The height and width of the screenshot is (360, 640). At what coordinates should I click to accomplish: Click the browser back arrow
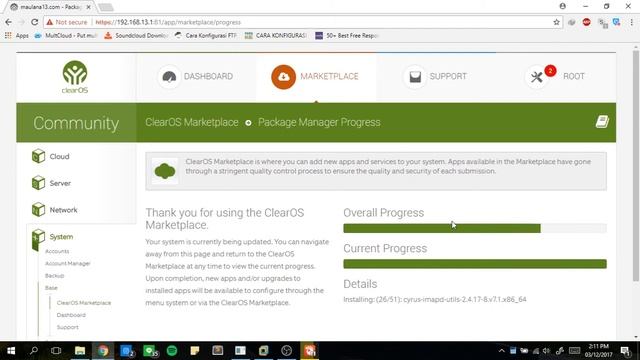(9, 22)
